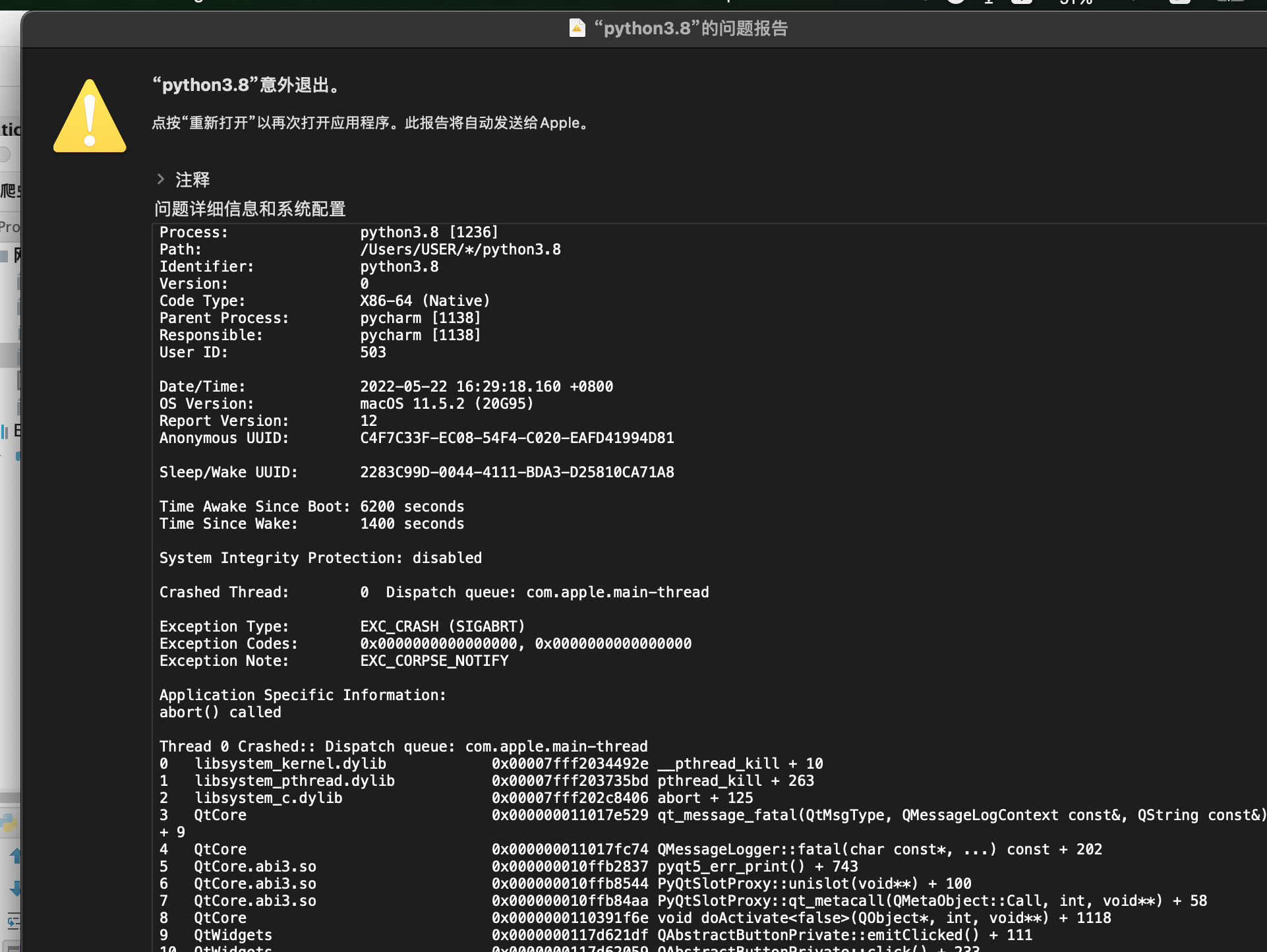Select the Parent Process pycharm [1138] line

[x=320, y=318]
